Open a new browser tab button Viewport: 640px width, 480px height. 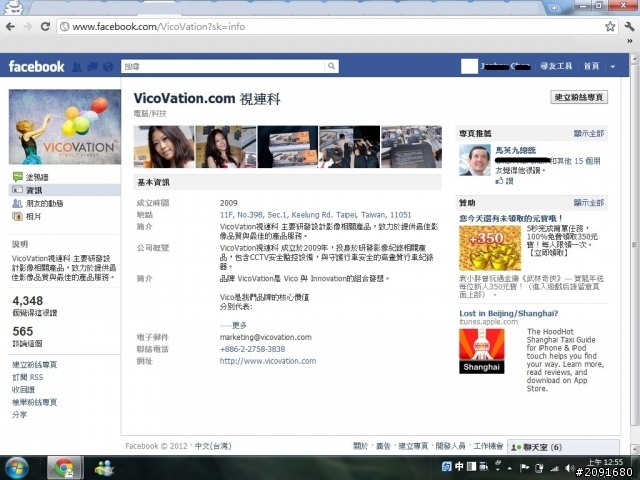tap(554, 8)
